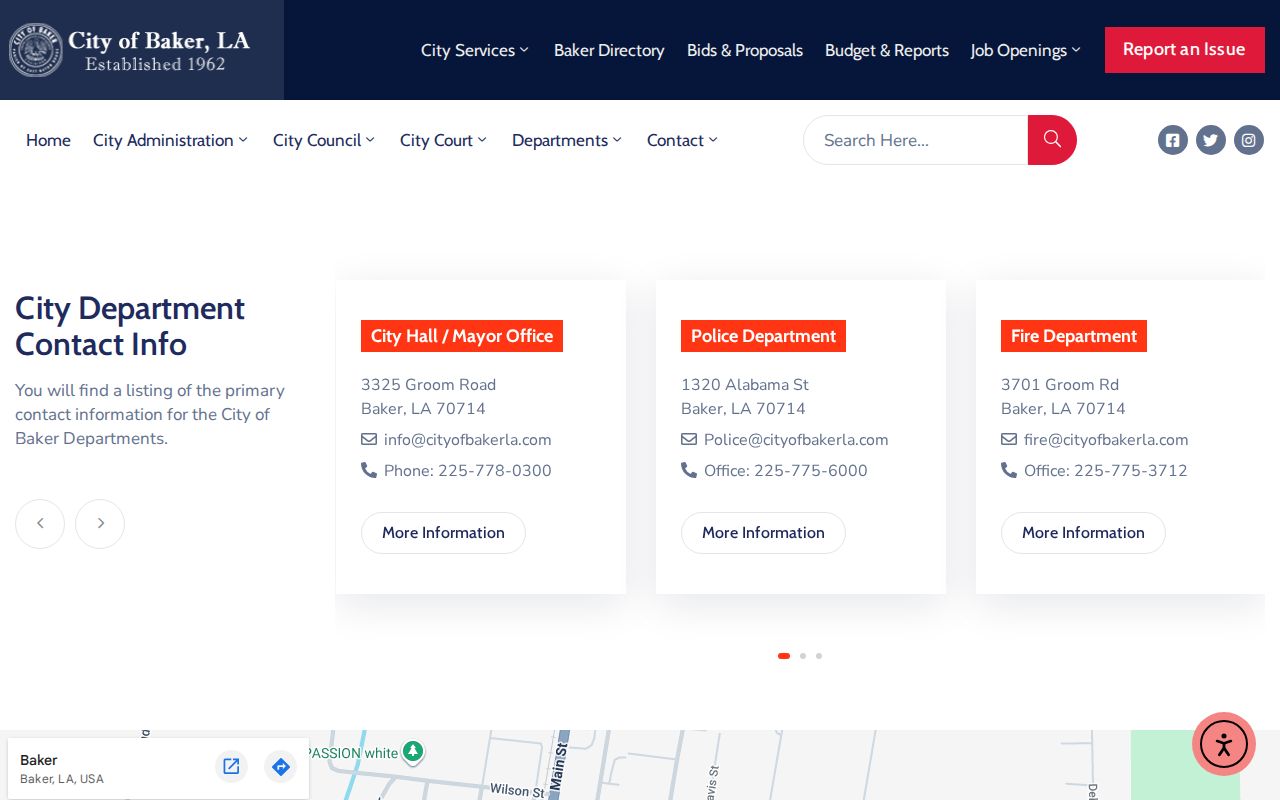Open Bids & Proposals page
This screenshot has height=800, width=1280.
[745, 50]
